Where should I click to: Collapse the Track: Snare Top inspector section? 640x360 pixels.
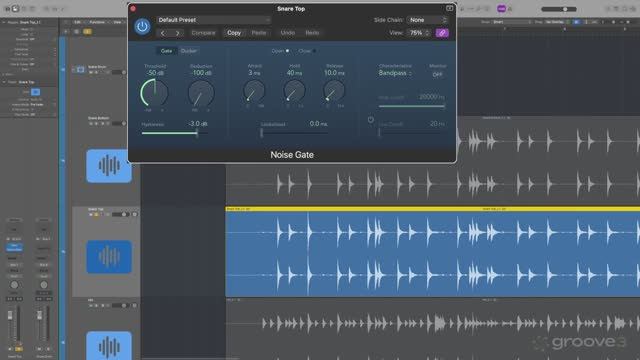(x=4, y=82)
